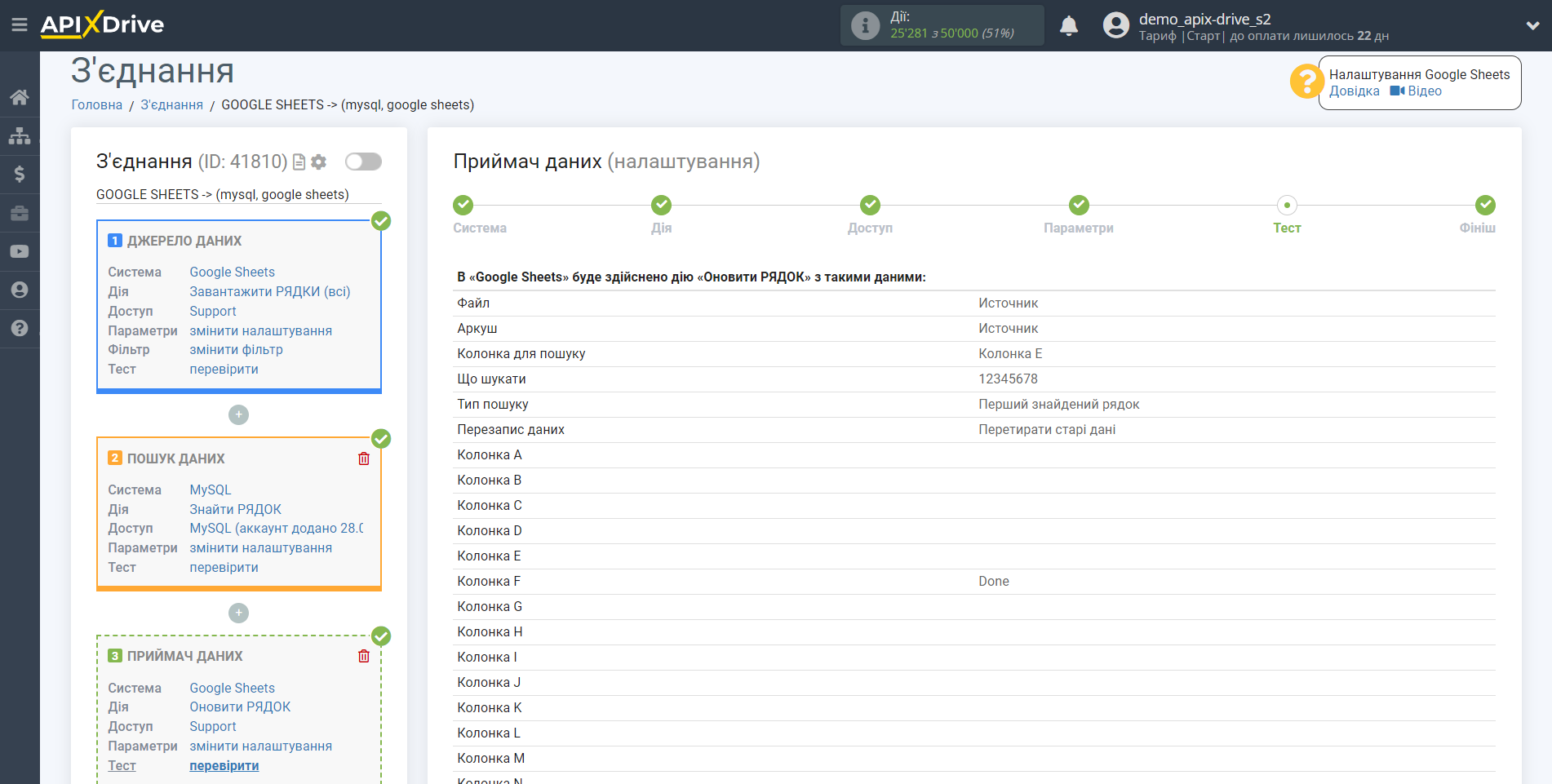Open the Відео help link

[x=1416, y=91]
